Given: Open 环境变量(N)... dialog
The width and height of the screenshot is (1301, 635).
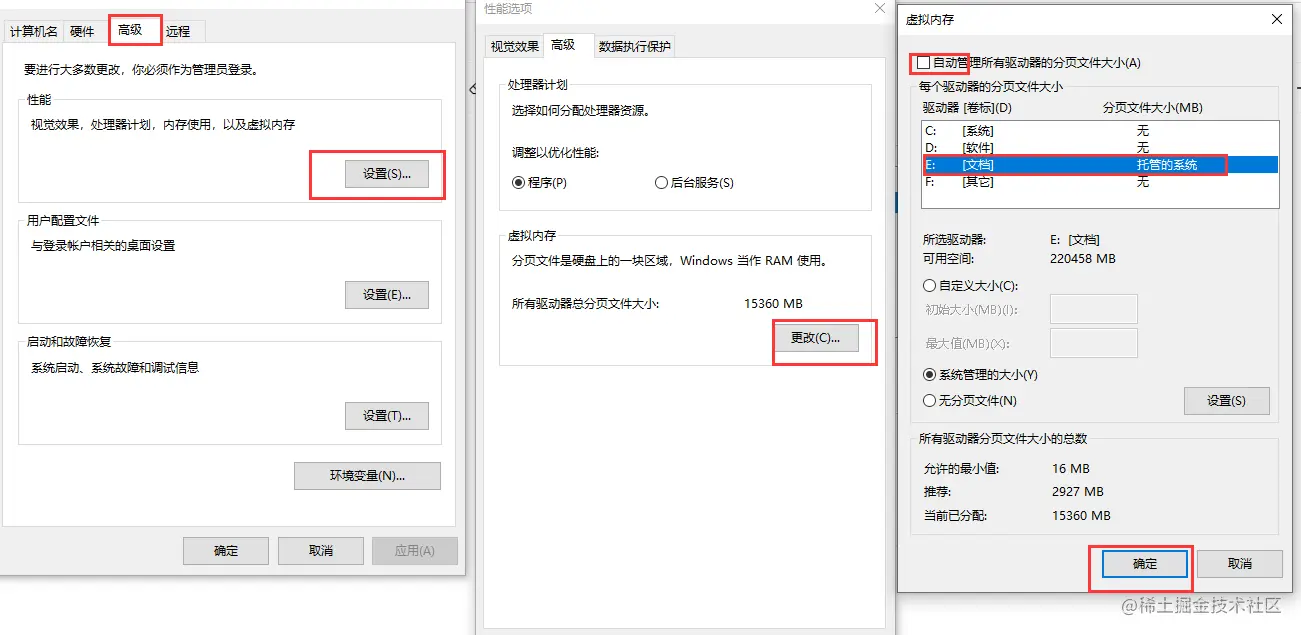Looking at the screenshot, I should click(367, 475).
